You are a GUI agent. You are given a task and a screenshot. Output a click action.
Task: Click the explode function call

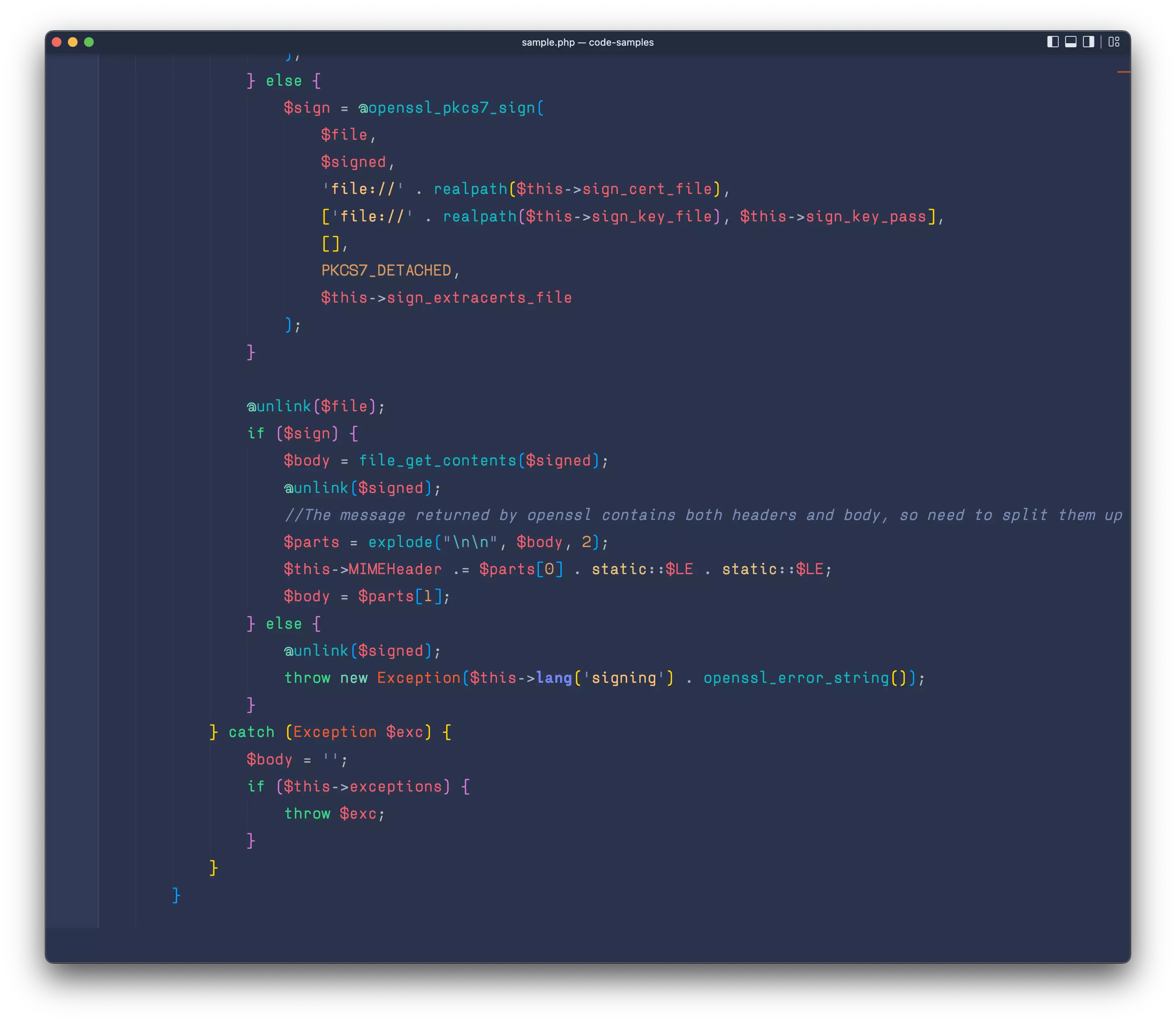click(400, 542)
